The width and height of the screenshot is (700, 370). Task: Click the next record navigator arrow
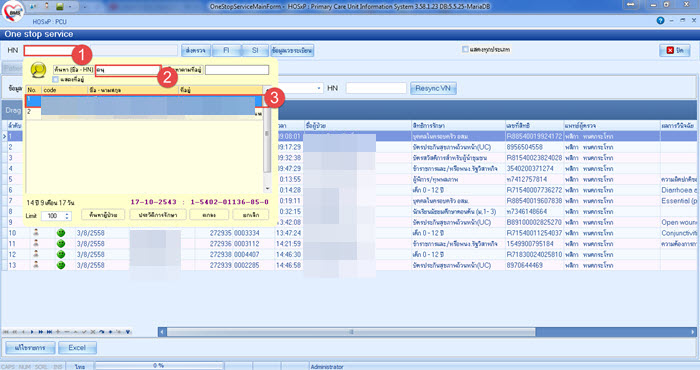point(32,332)
